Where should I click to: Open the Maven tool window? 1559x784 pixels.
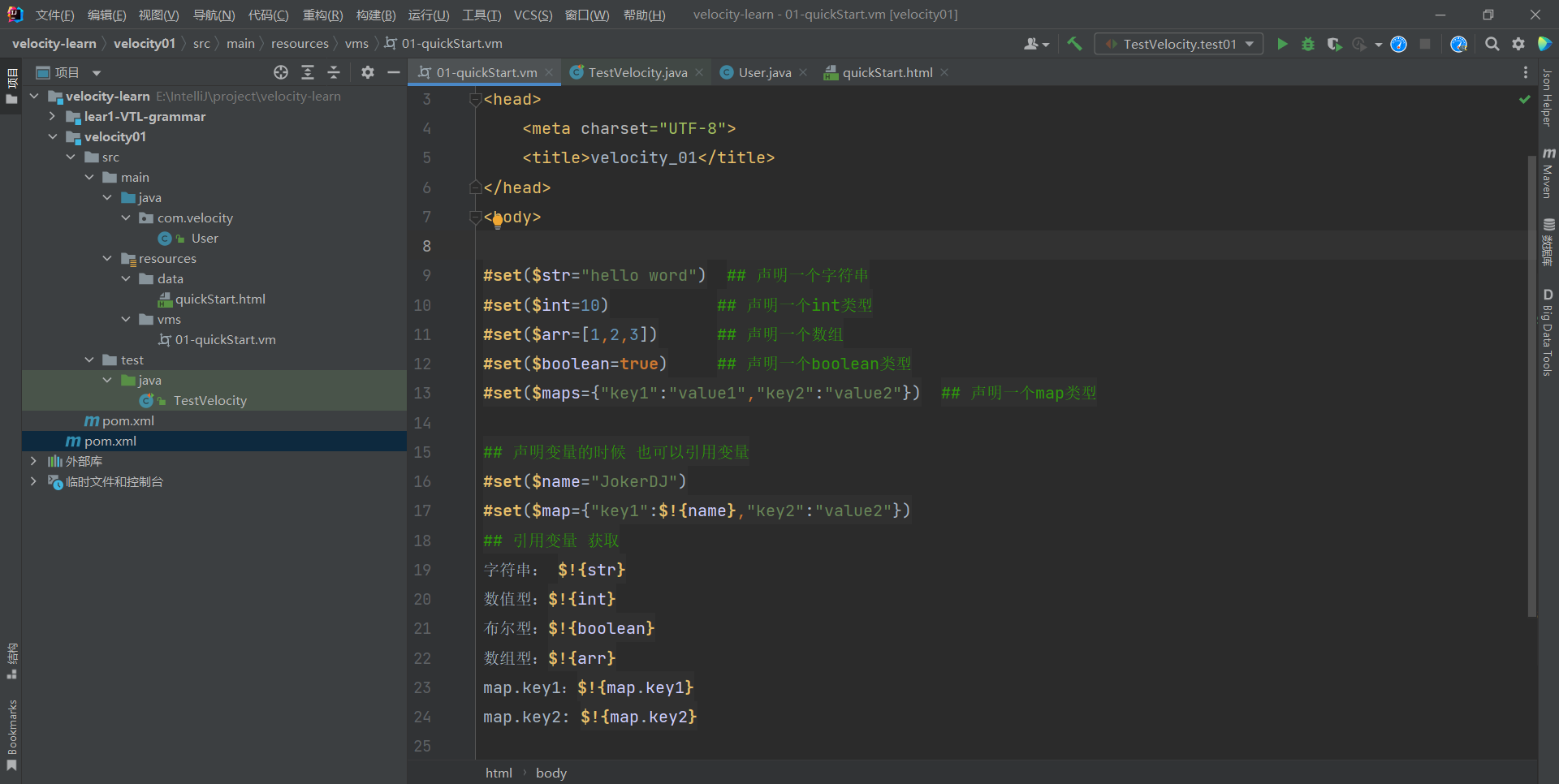pyautogui.click(x=1548, y=173)
